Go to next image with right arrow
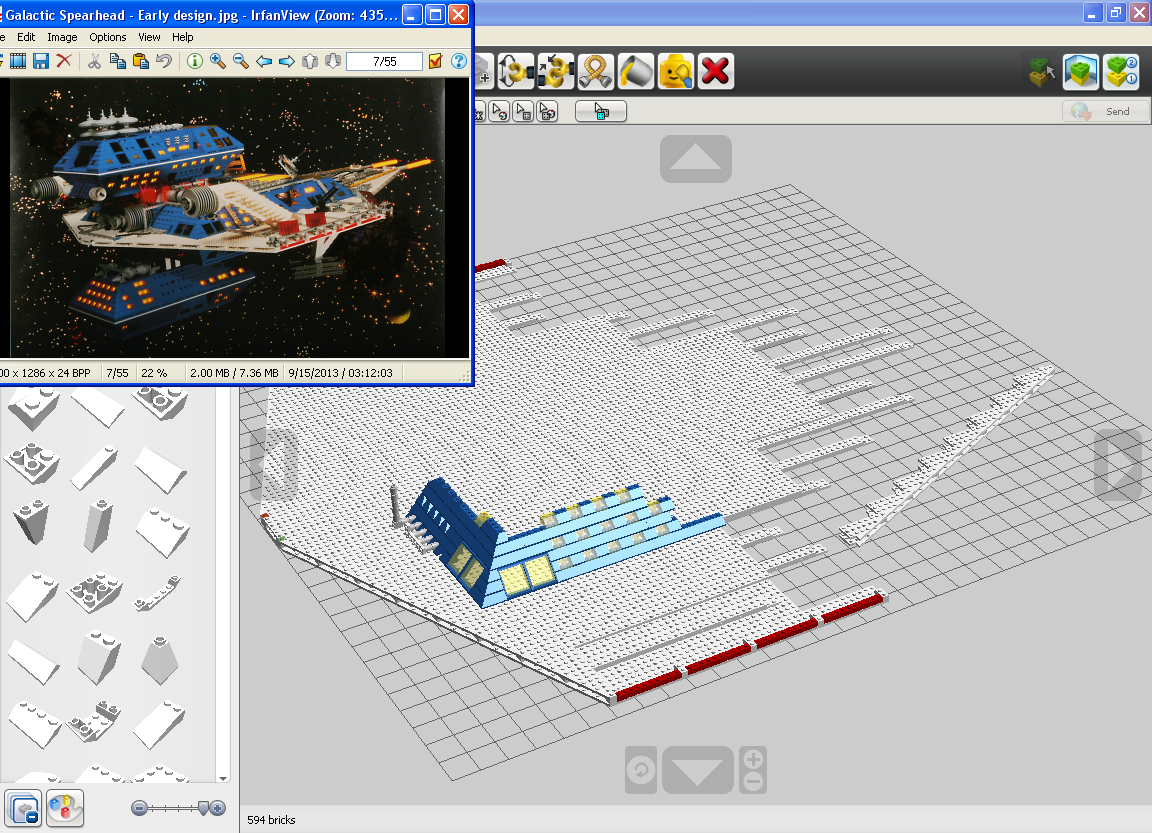The height and width of the screenshot is (833, 1152). 287,61
